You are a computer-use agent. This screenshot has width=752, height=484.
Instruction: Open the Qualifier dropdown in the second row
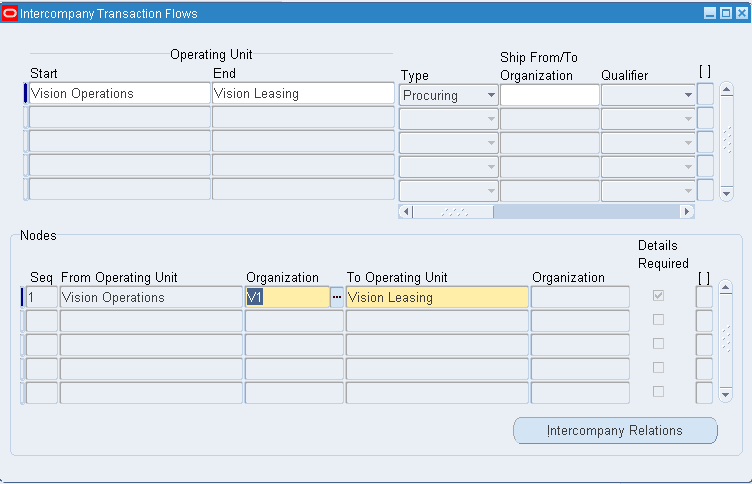pyautogui.click(x=648, y=118)
